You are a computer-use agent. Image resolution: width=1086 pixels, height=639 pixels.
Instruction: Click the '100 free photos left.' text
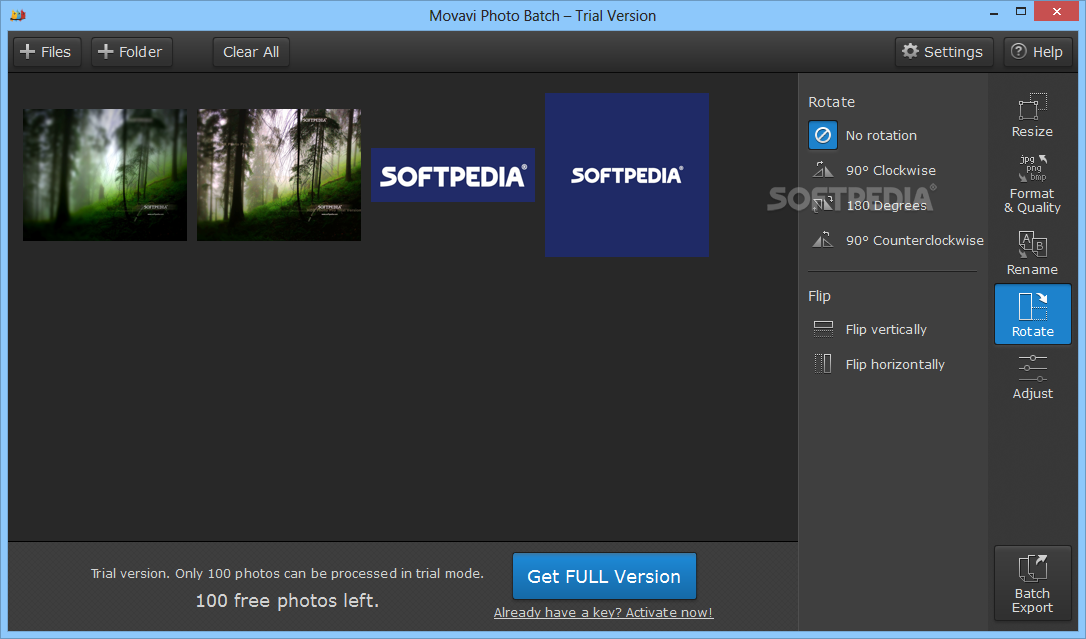click(287, 600)
